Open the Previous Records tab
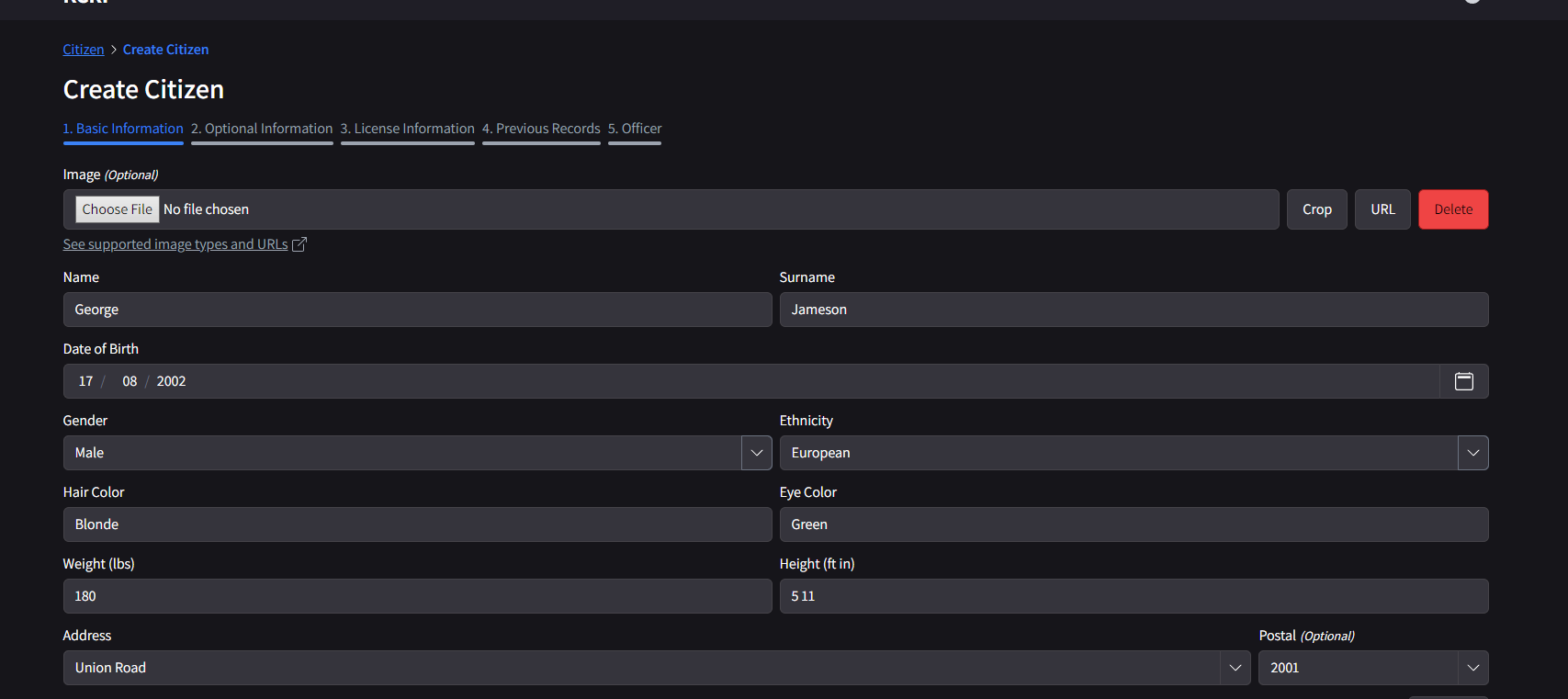The image size is (1568, 699). (x=541, y=129)
